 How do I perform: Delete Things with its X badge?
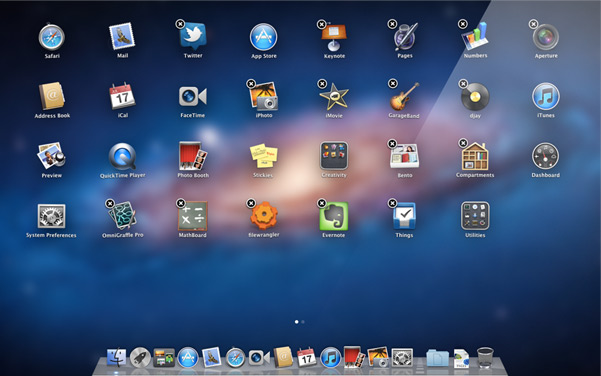(x=392, y=203)
